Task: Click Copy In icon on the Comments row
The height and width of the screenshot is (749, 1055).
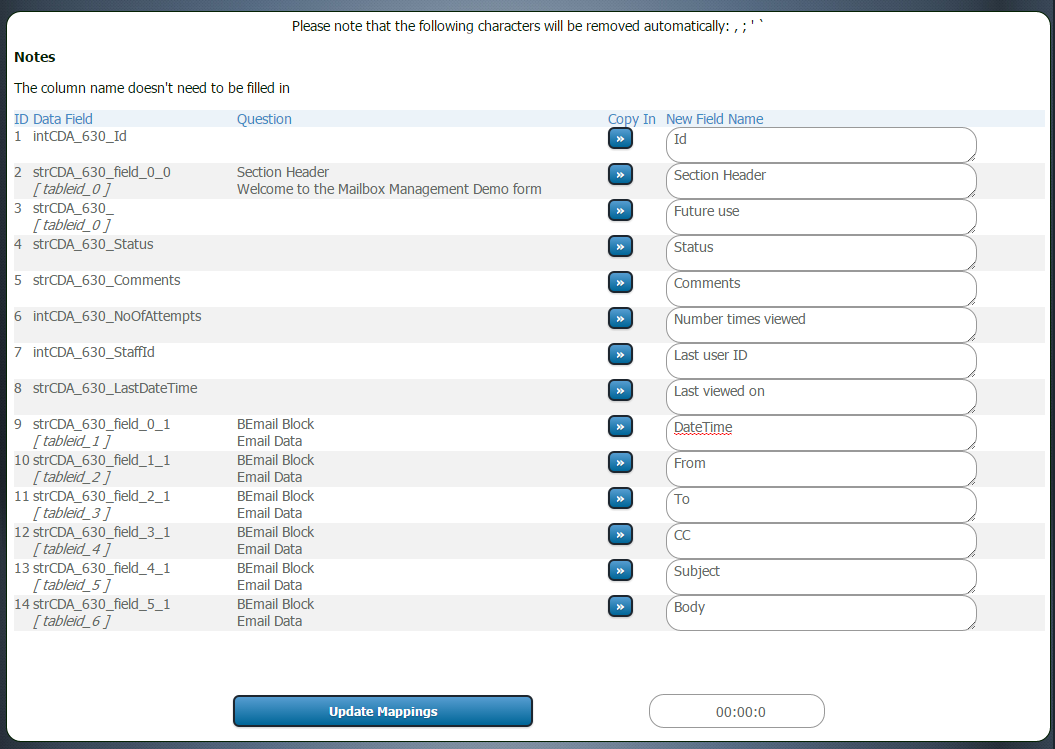Action: pyautogui.click(x=620, y=282)
